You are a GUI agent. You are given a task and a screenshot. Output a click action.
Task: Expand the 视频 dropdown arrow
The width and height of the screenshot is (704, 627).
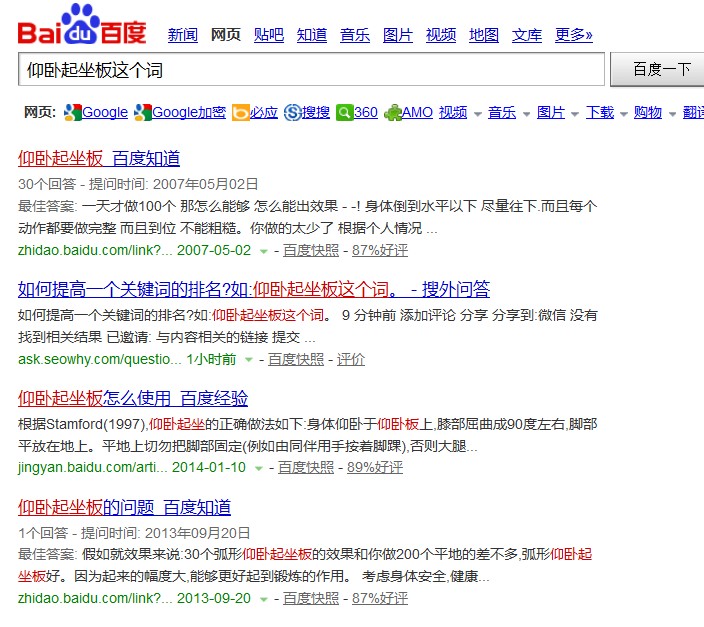478,114
